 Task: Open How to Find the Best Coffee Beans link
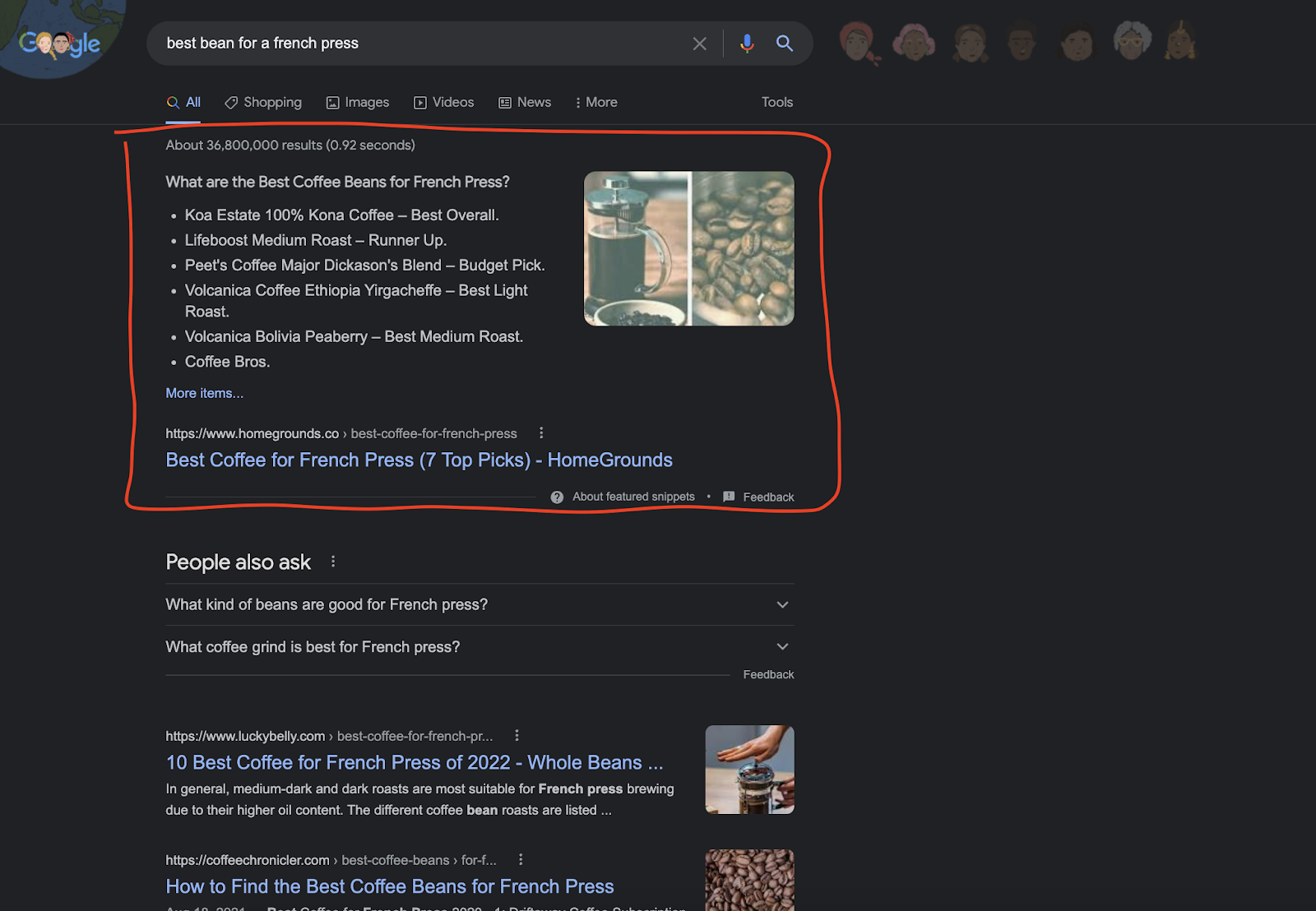tap(390, 886)
